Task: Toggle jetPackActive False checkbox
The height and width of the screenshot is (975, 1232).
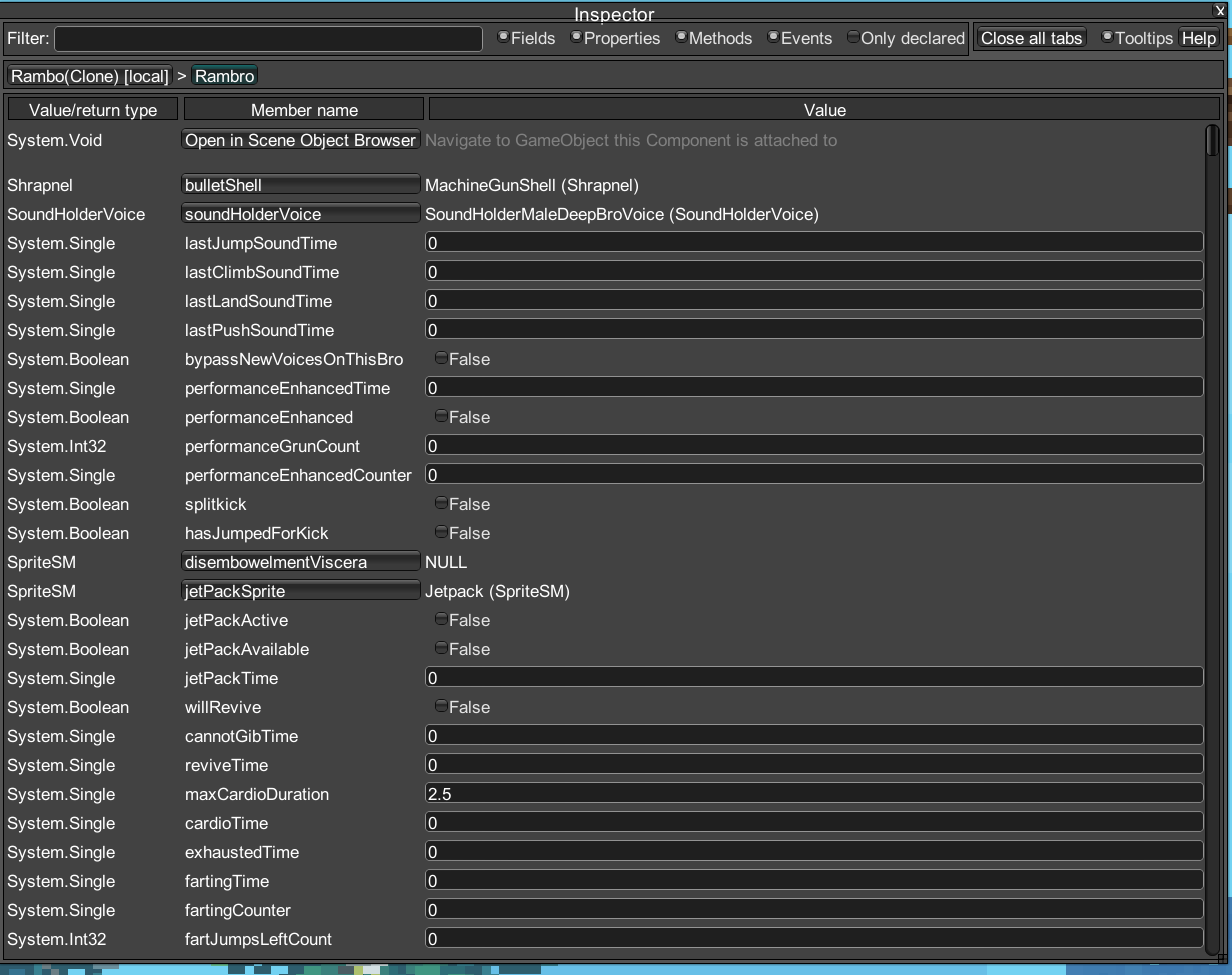Action: tap(441, 619)
